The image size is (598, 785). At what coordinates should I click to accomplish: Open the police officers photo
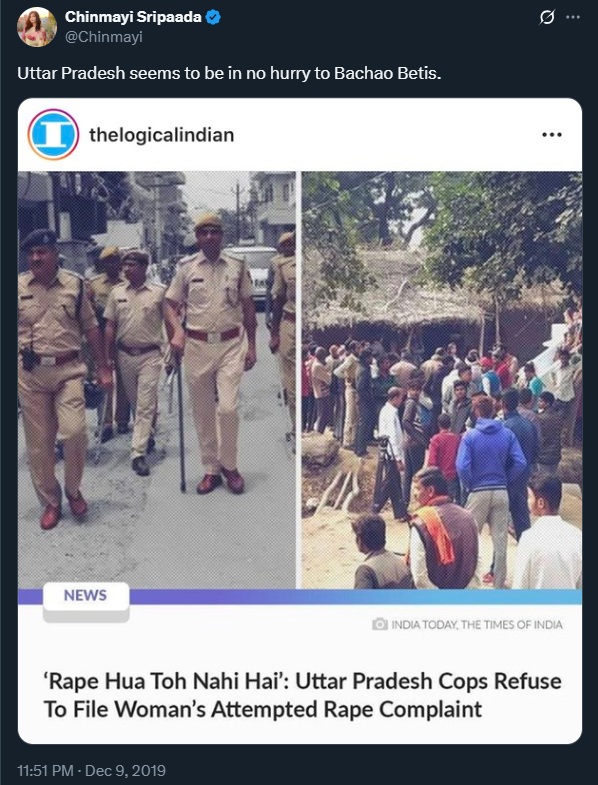click(x=157, y=380)
